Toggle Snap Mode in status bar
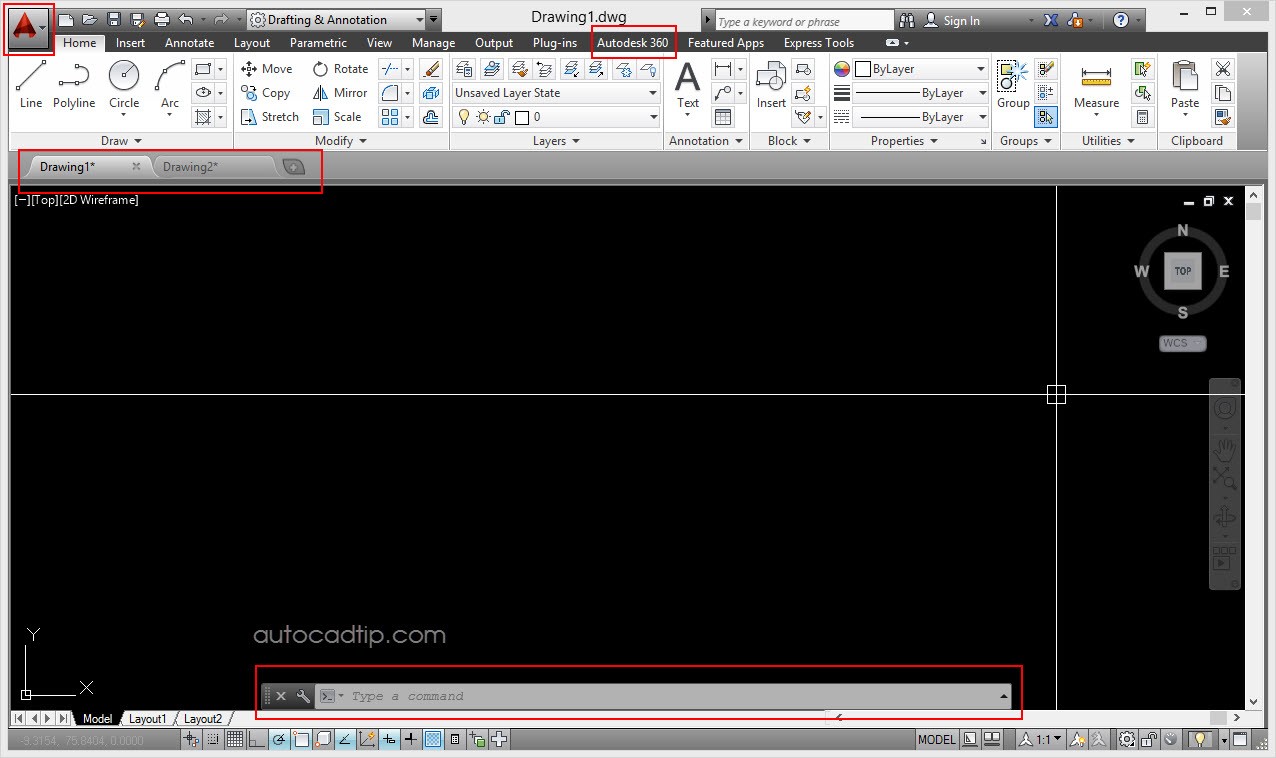 212,740
